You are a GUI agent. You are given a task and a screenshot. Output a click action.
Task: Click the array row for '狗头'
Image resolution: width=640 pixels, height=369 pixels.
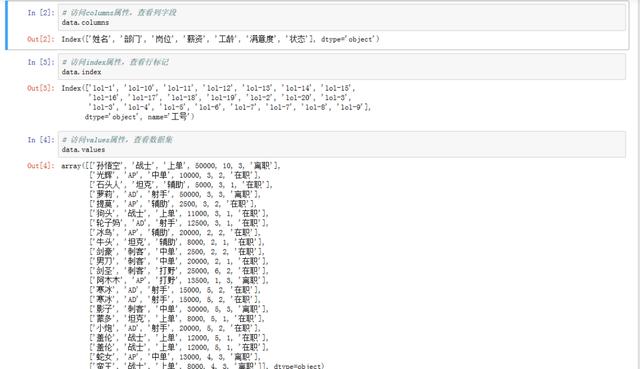coord(179,213)
